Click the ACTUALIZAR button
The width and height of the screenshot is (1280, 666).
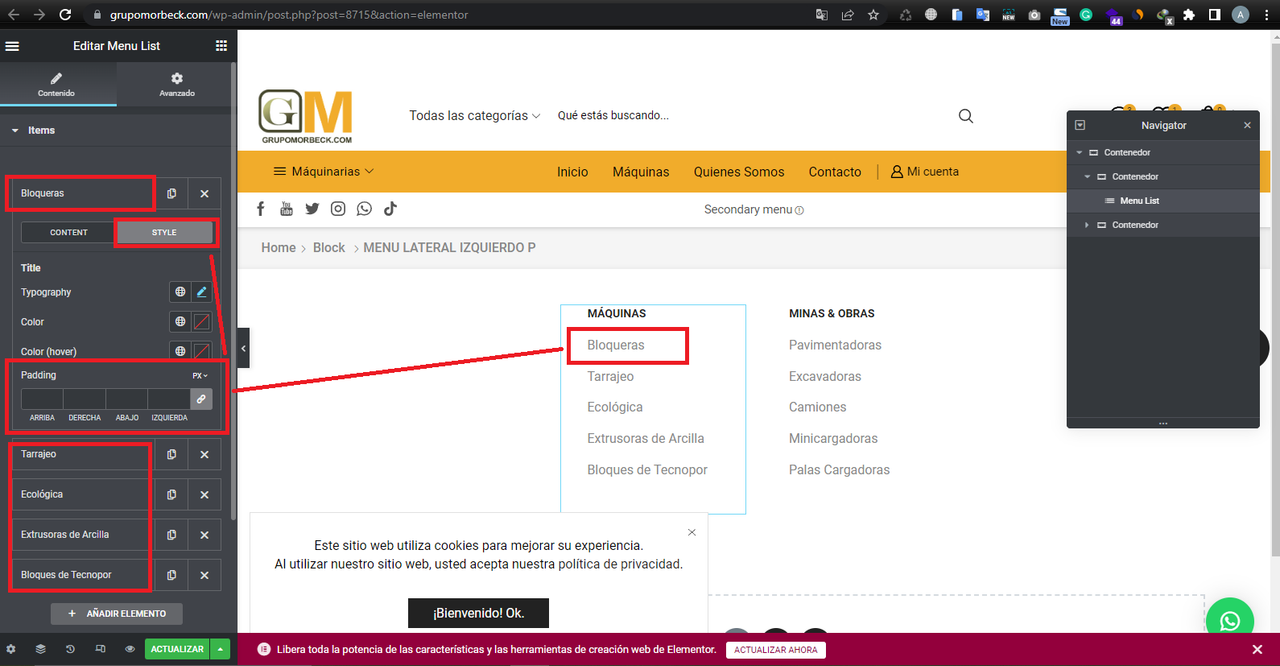(177, 649)
